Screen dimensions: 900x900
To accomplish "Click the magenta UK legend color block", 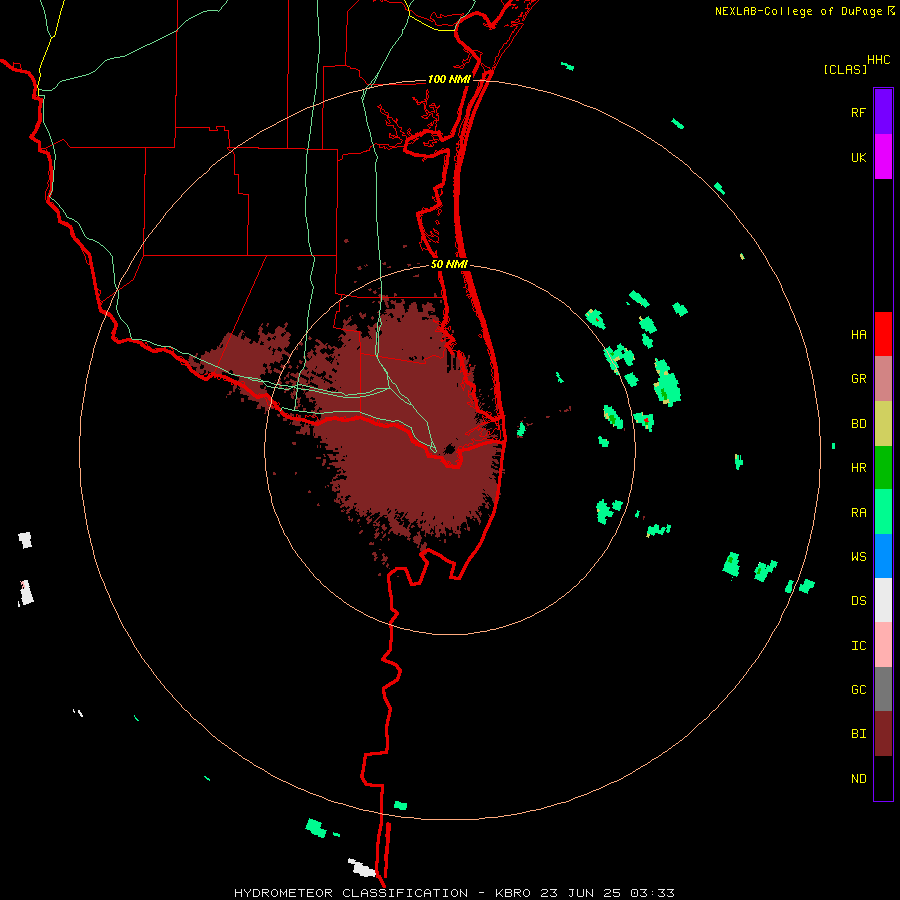I will [883, 157].
